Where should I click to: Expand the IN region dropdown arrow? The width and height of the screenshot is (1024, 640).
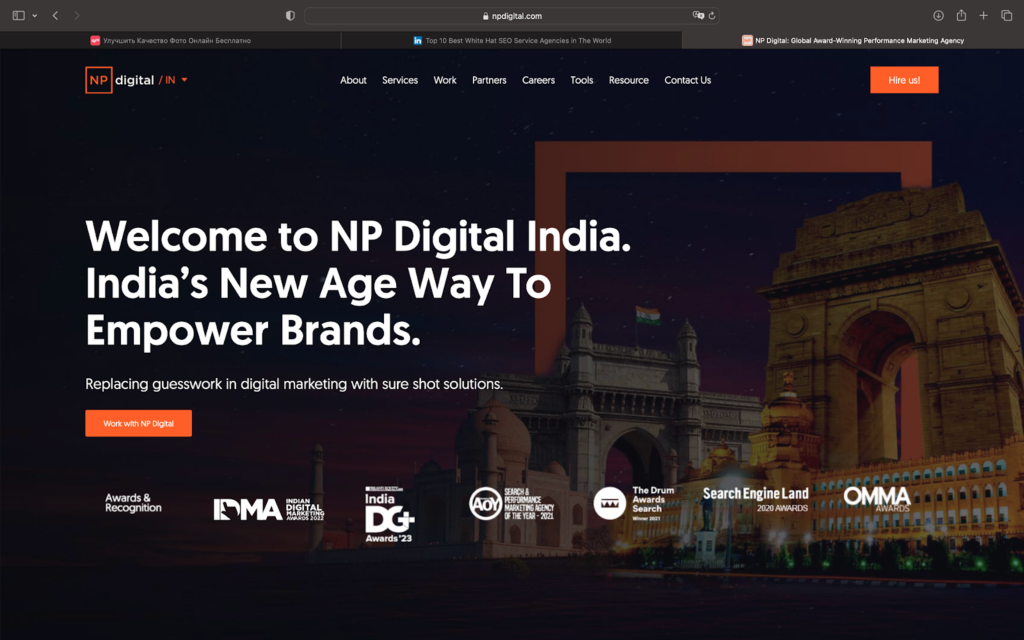[x=184, y=80]
